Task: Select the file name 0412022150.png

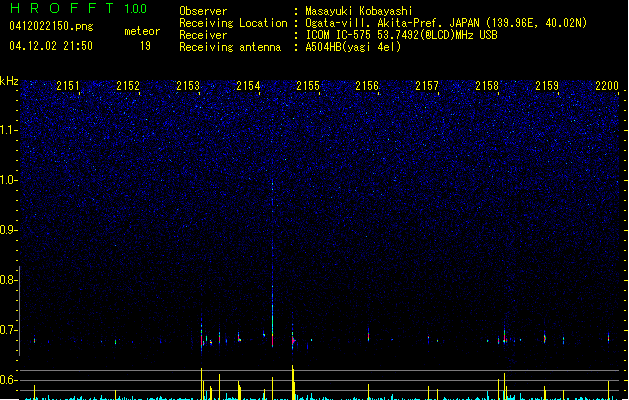Action: (51, 26)
